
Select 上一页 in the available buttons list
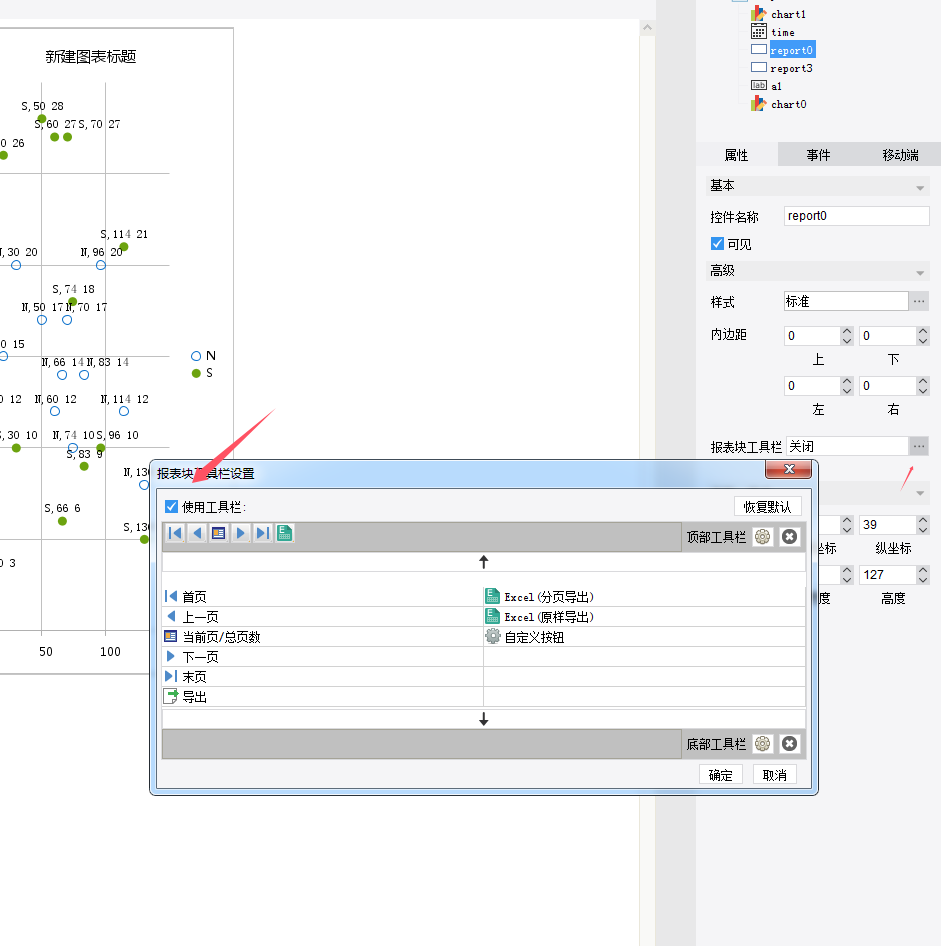pyautogui.click(x=323, y=617)
